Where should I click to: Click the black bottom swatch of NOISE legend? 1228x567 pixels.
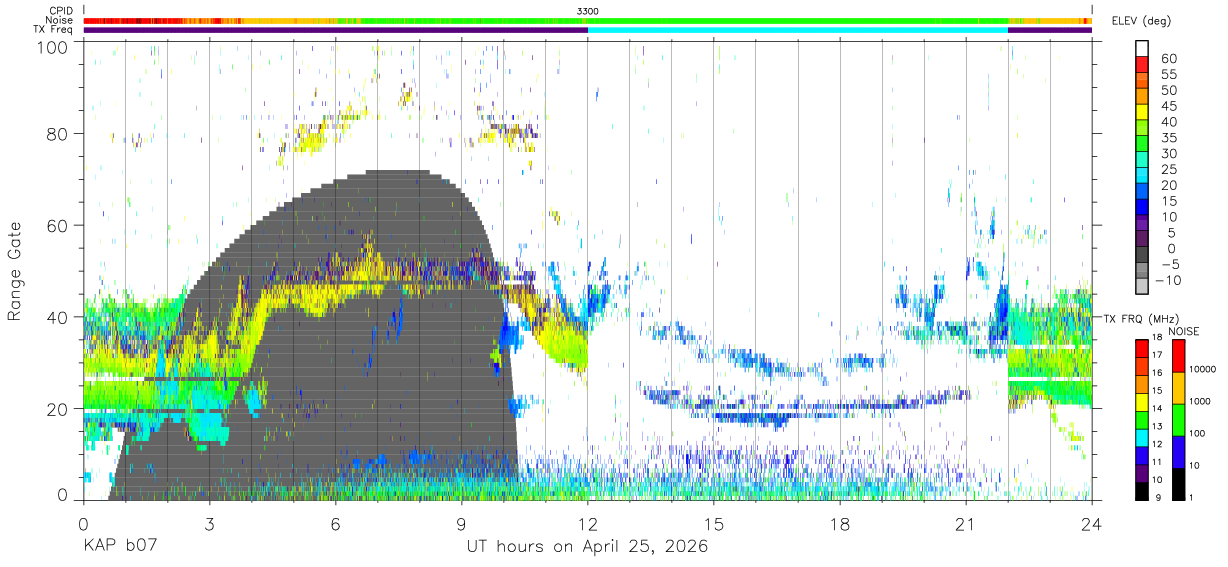[1178, 482]
